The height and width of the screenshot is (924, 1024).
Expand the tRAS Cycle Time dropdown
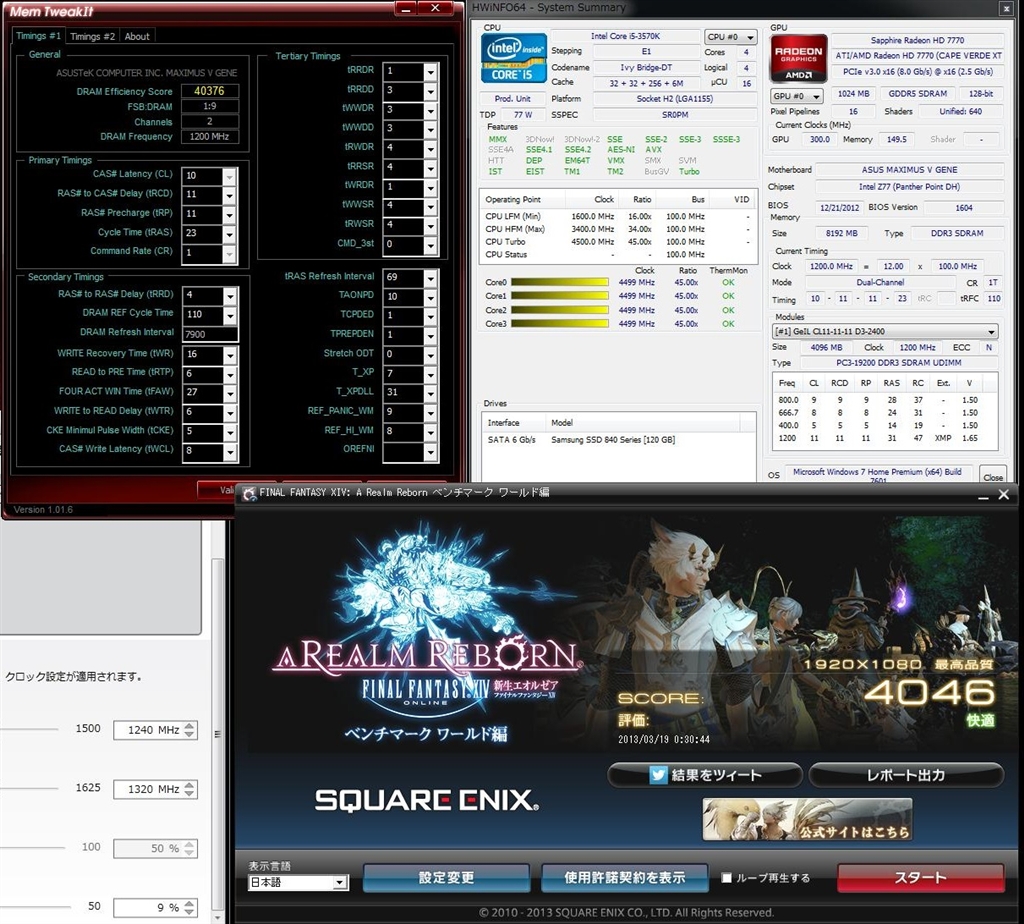(230, 233)
